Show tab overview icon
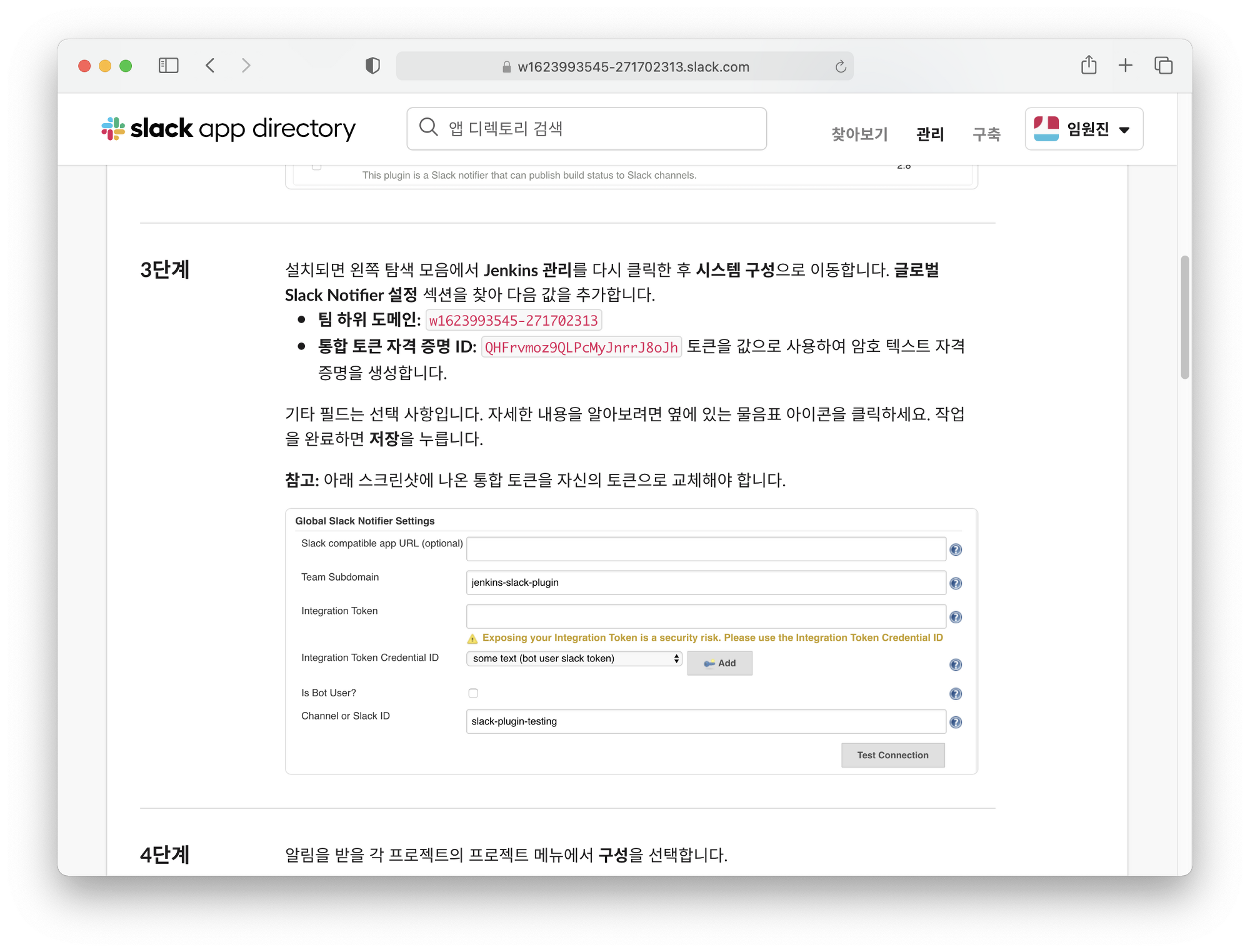1250x952 pixels. point(1163,65)
